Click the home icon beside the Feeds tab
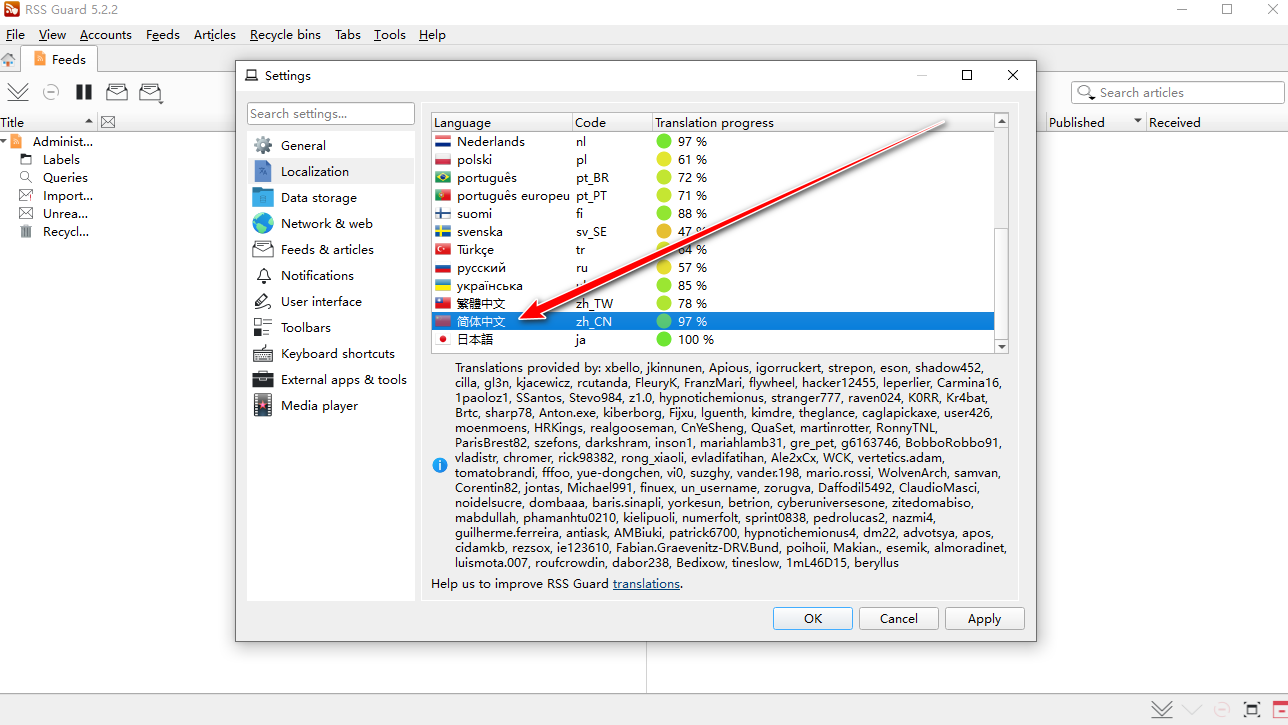1288x725 pixels. [8, 60]
